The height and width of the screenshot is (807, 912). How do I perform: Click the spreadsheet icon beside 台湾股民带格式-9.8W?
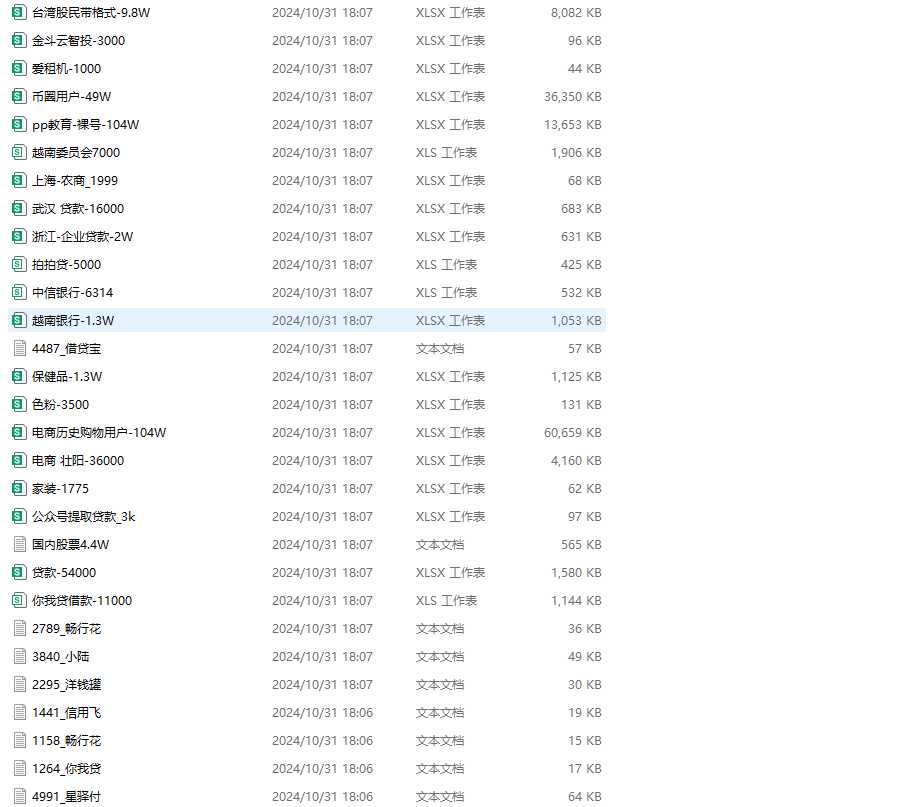(19, 12)
